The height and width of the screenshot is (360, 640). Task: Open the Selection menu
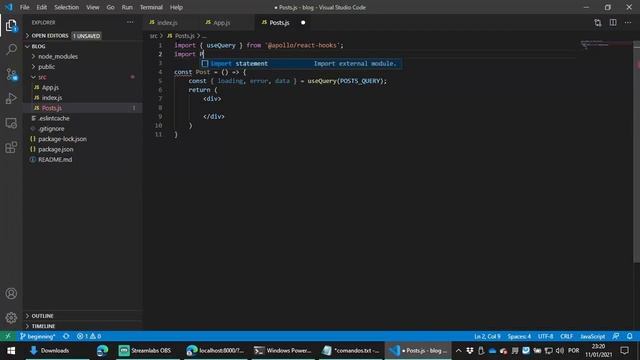(x=67, y=7)
